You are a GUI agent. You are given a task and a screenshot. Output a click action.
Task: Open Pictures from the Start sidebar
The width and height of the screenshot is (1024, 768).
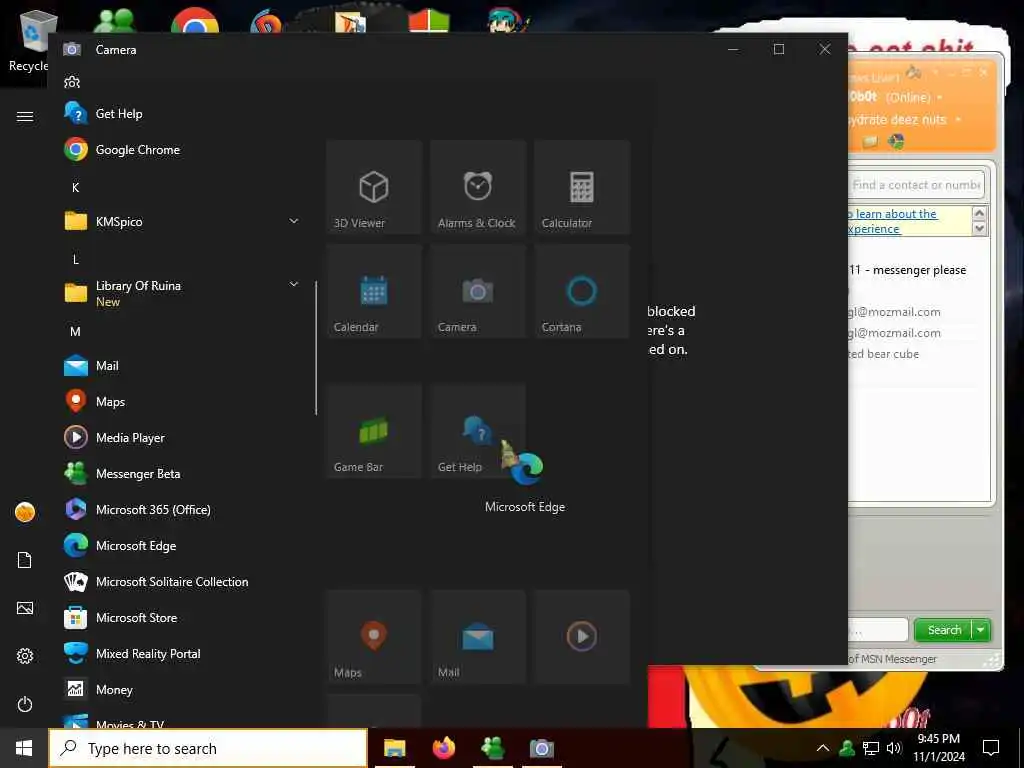[25, 608]
